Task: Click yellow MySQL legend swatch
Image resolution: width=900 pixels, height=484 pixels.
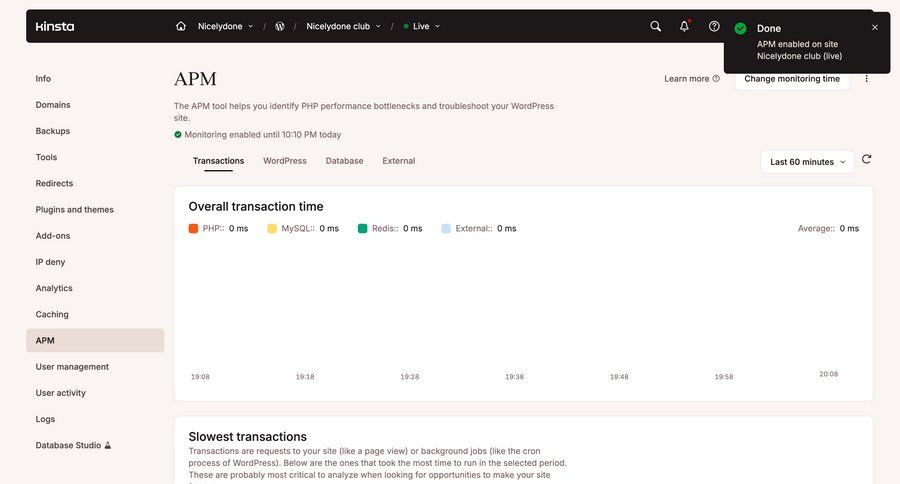Action: click(x=272, y=229)
